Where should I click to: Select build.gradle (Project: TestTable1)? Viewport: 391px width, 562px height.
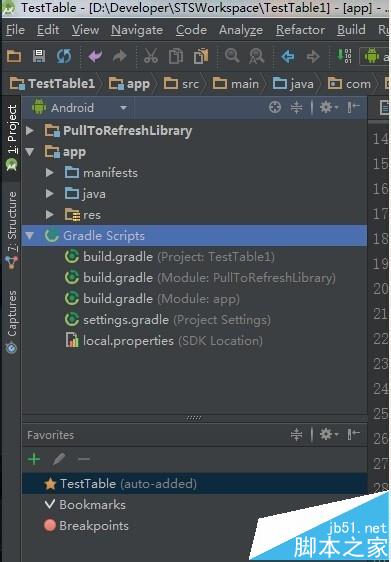[x=170, y=257]
